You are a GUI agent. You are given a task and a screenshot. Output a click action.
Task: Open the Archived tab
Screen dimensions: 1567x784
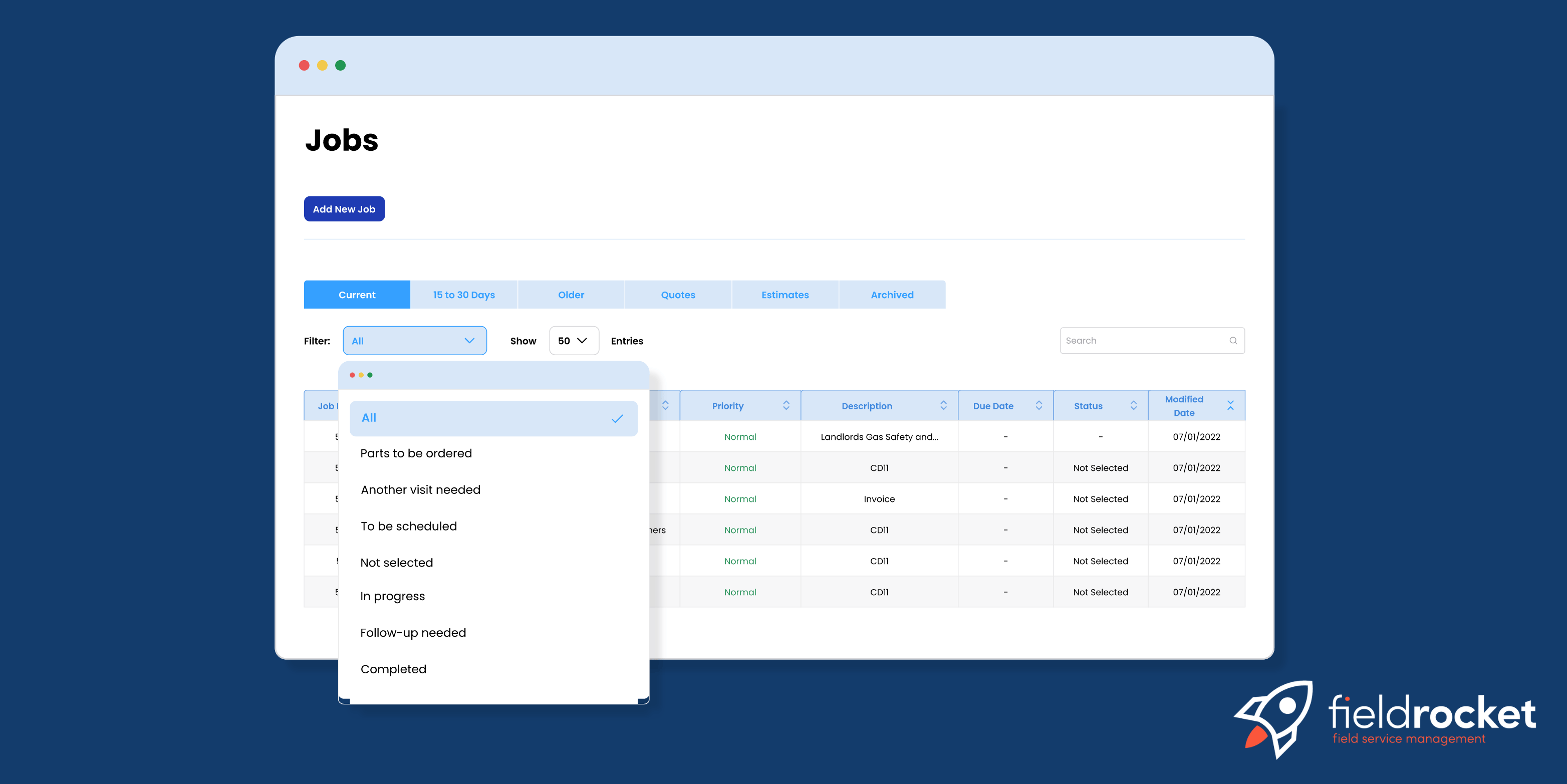(891, 295)
